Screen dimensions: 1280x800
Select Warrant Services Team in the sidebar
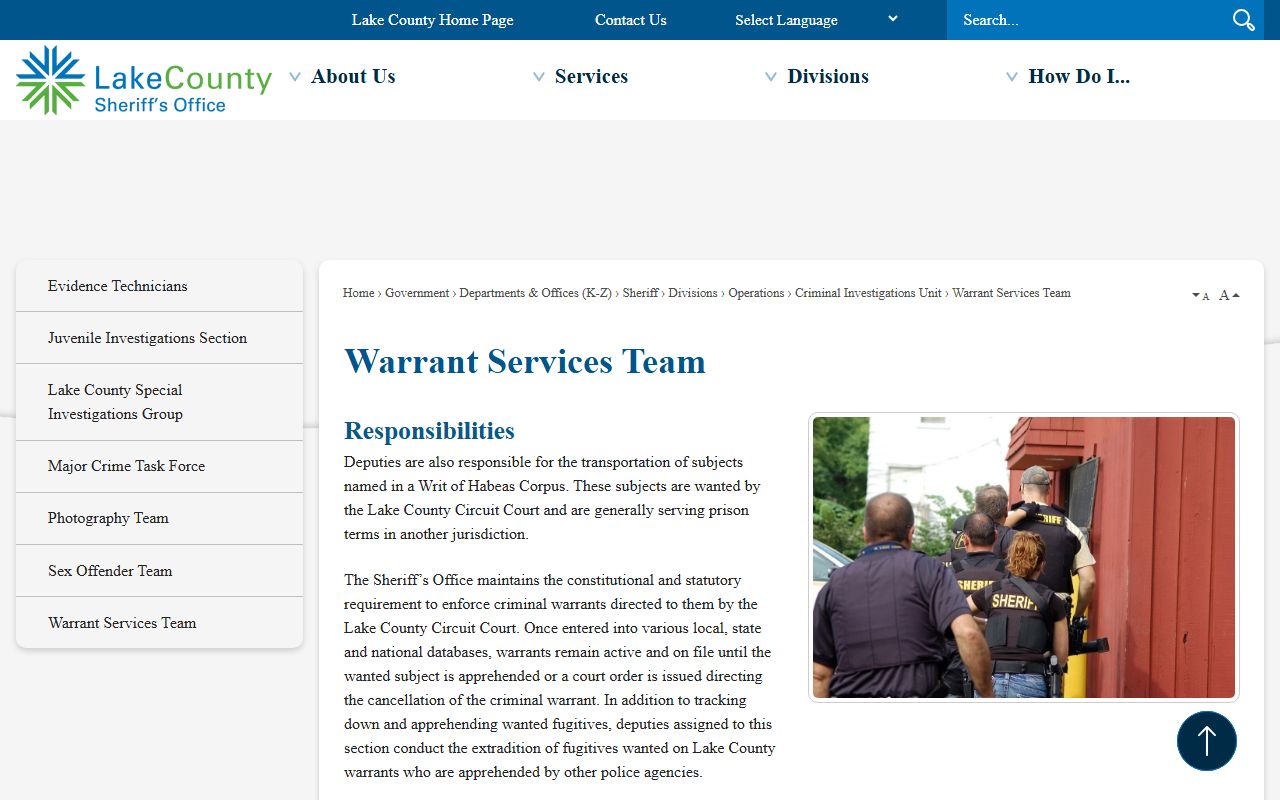(159, 623)
